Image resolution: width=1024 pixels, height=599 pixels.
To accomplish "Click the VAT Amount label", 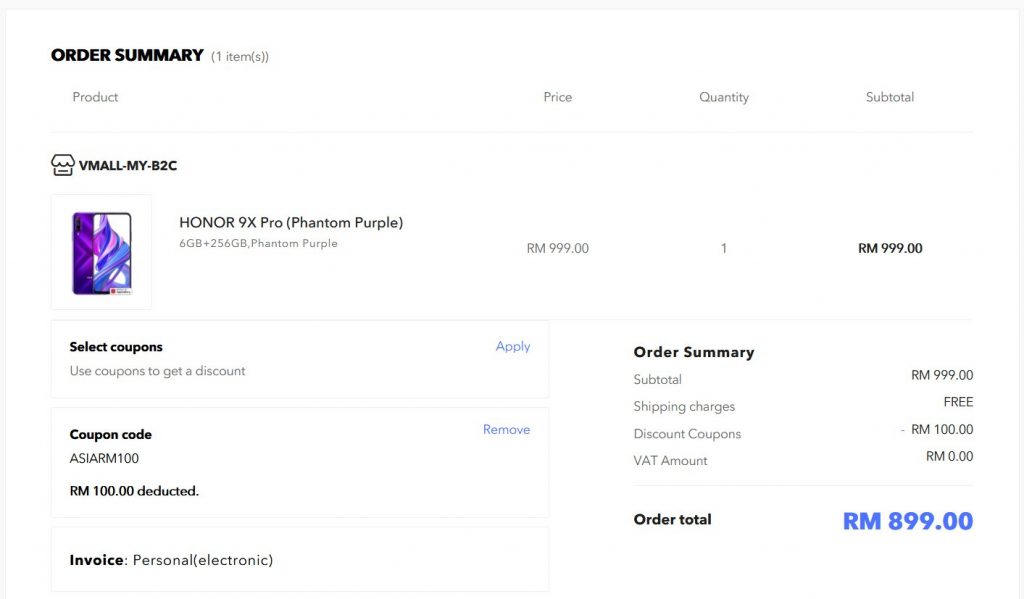I will coord(670,461).
